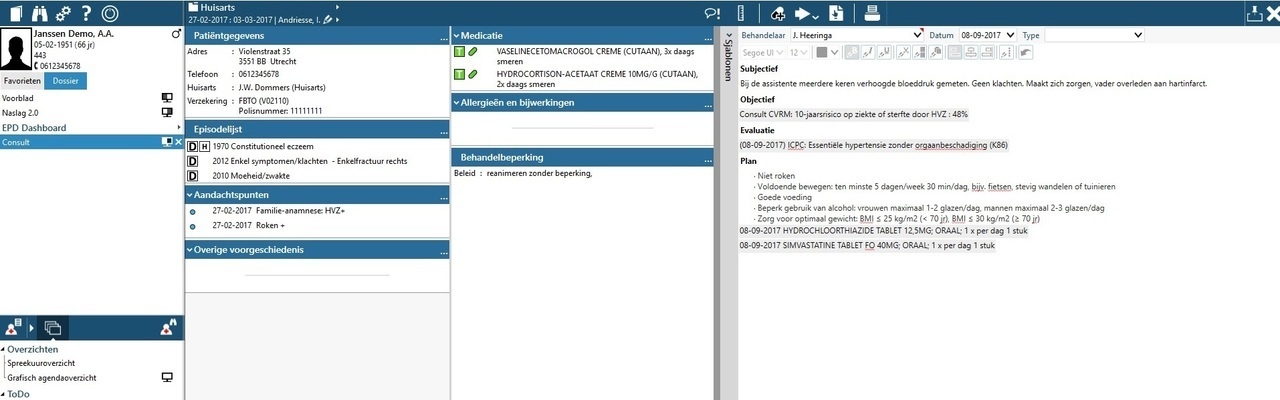
Task: Toggle italic formatting in editor toolbar
Action: point(869,52)
